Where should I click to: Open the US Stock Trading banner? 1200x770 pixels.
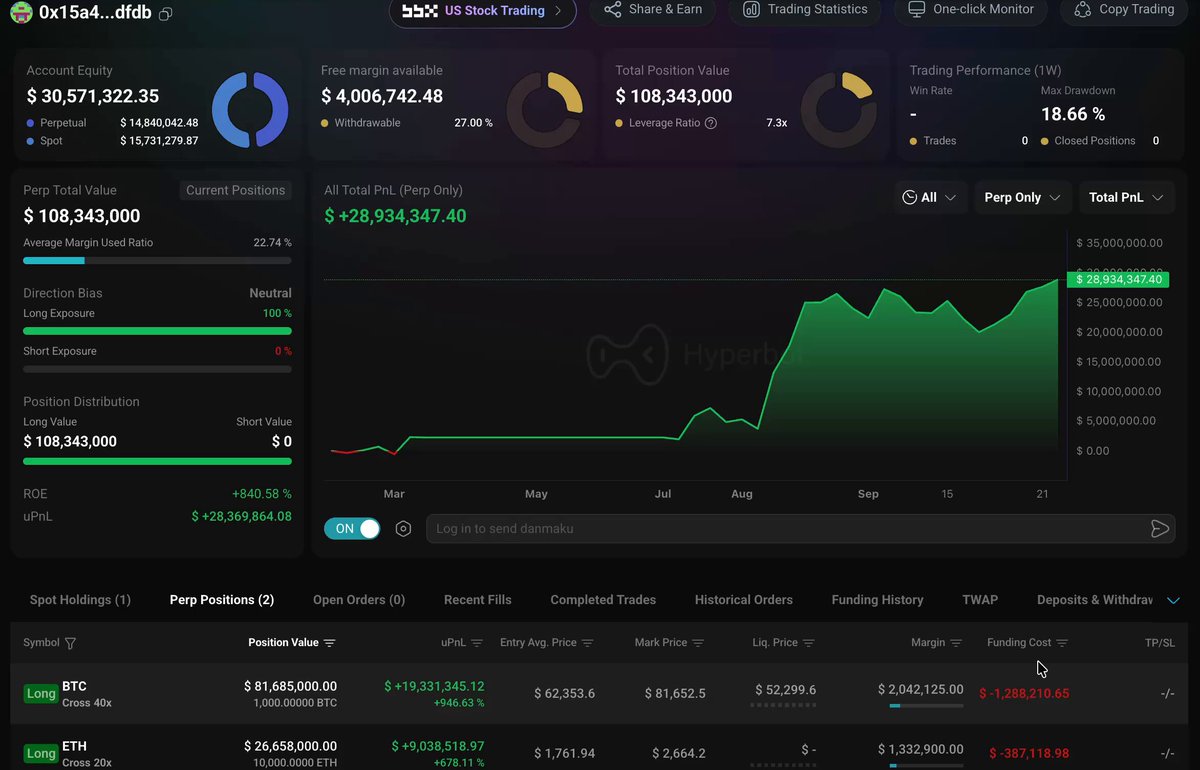point(482,11)
